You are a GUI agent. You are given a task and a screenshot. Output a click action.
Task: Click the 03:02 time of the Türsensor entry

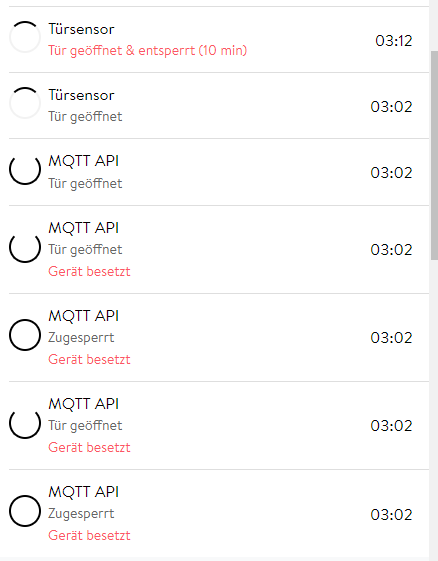click(391, 107)
